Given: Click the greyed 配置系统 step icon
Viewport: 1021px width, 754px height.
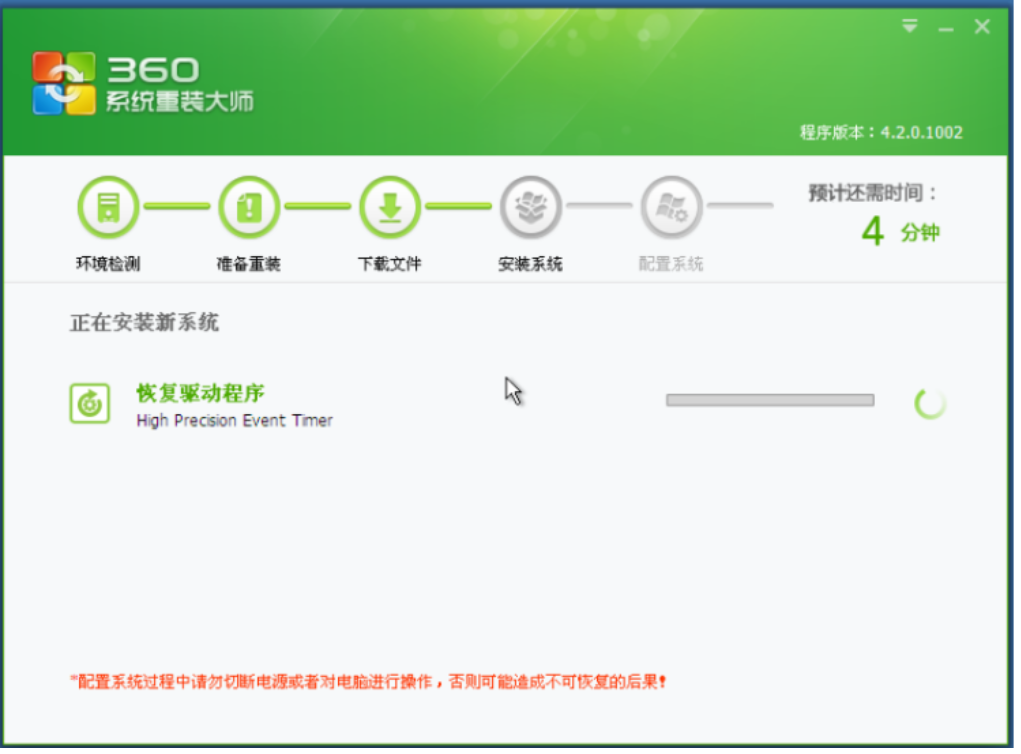Looking at the screenshot, I should (671, 207).
